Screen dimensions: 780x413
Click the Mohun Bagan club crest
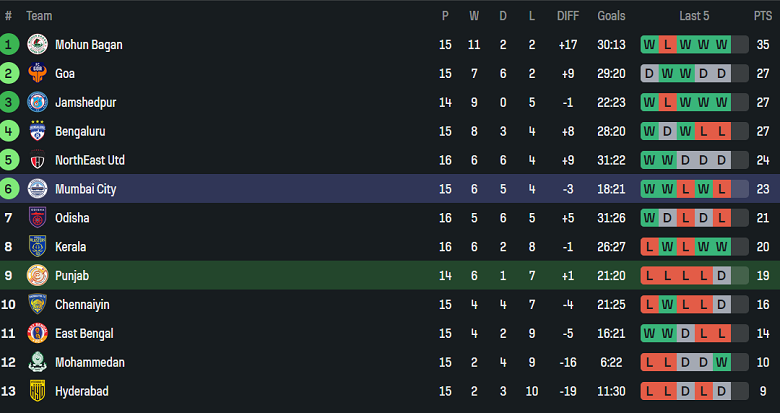(x=37, y=44)
